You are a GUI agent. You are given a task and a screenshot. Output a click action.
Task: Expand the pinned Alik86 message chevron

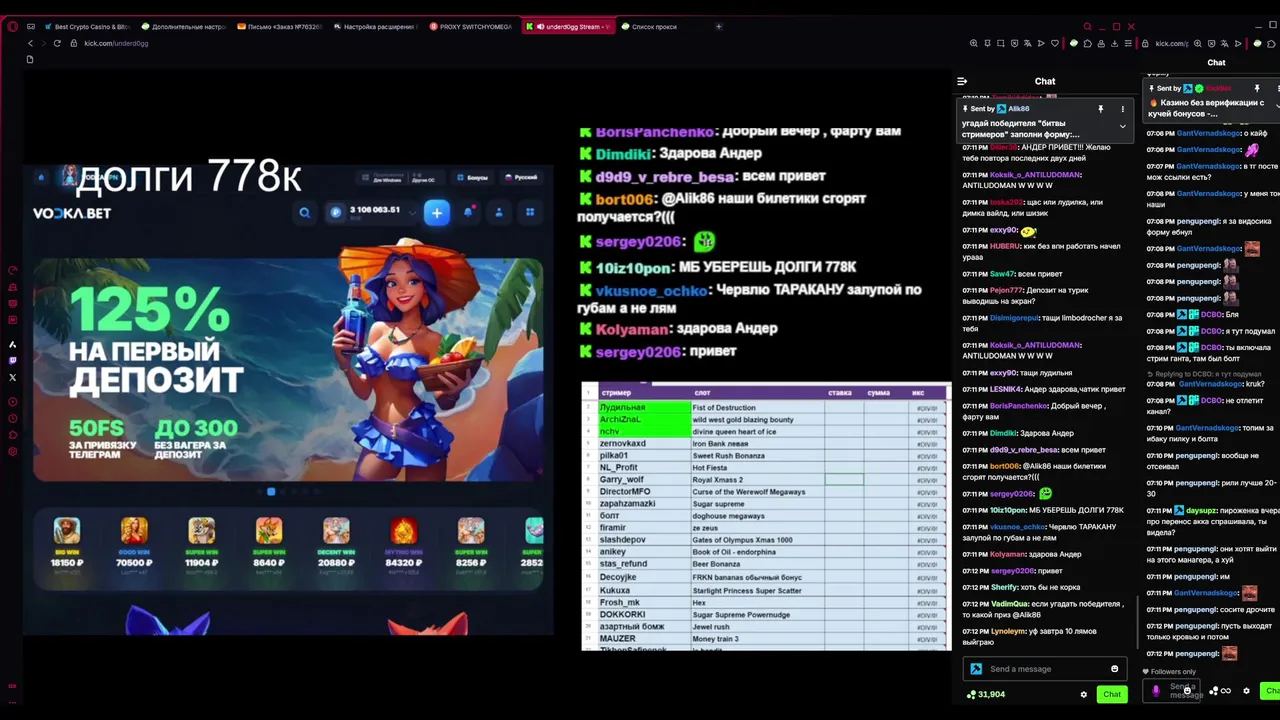click(x=1122, y=127)
